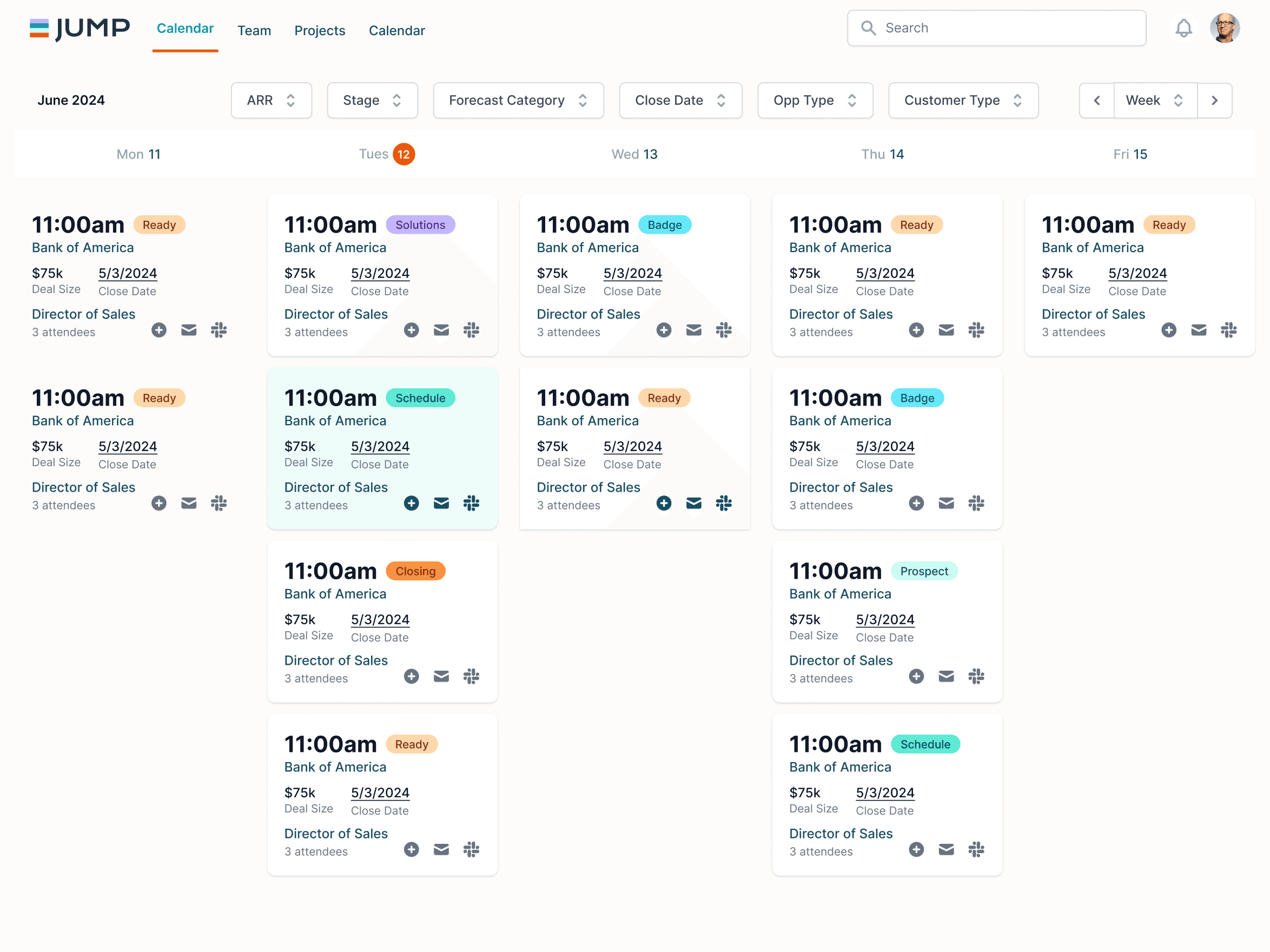Open the ARR filter dropdown

(x=271, y=101)
